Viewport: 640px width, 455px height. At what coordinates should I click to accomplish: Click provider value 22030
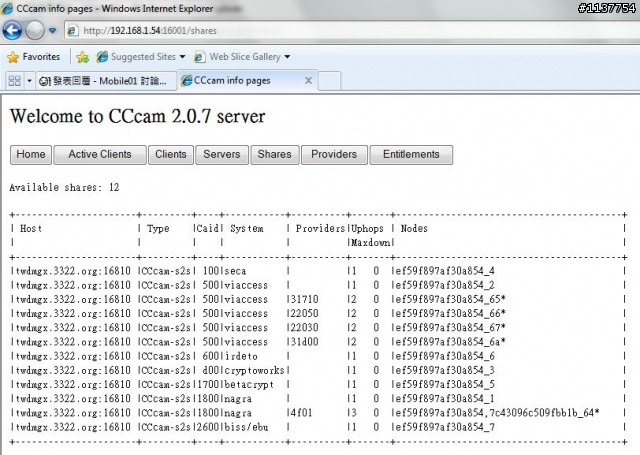(304, 328)
